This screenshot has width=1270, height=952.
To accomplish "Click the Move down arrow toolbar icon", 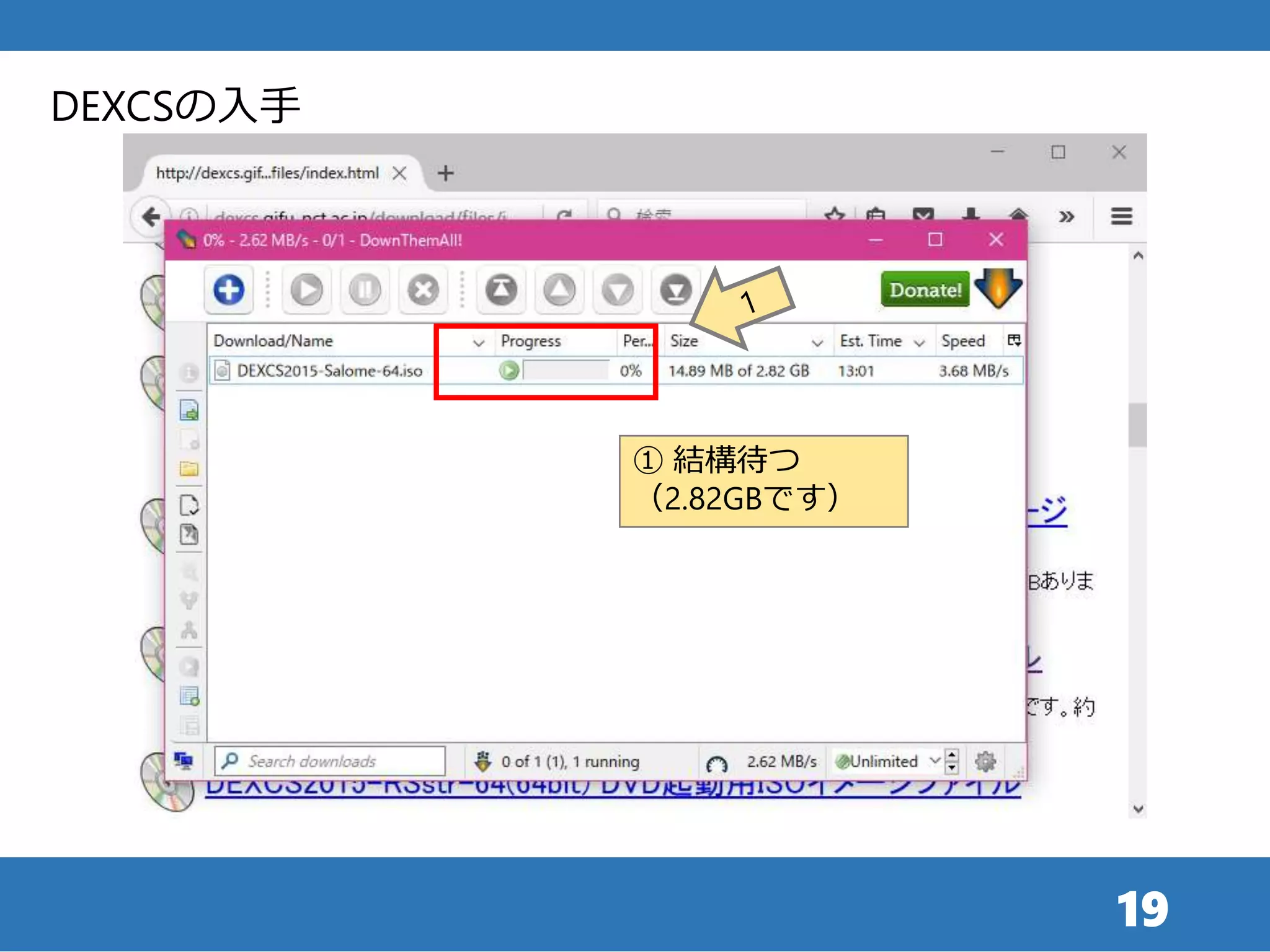I will pyautogui.click(x=618, y=289).
